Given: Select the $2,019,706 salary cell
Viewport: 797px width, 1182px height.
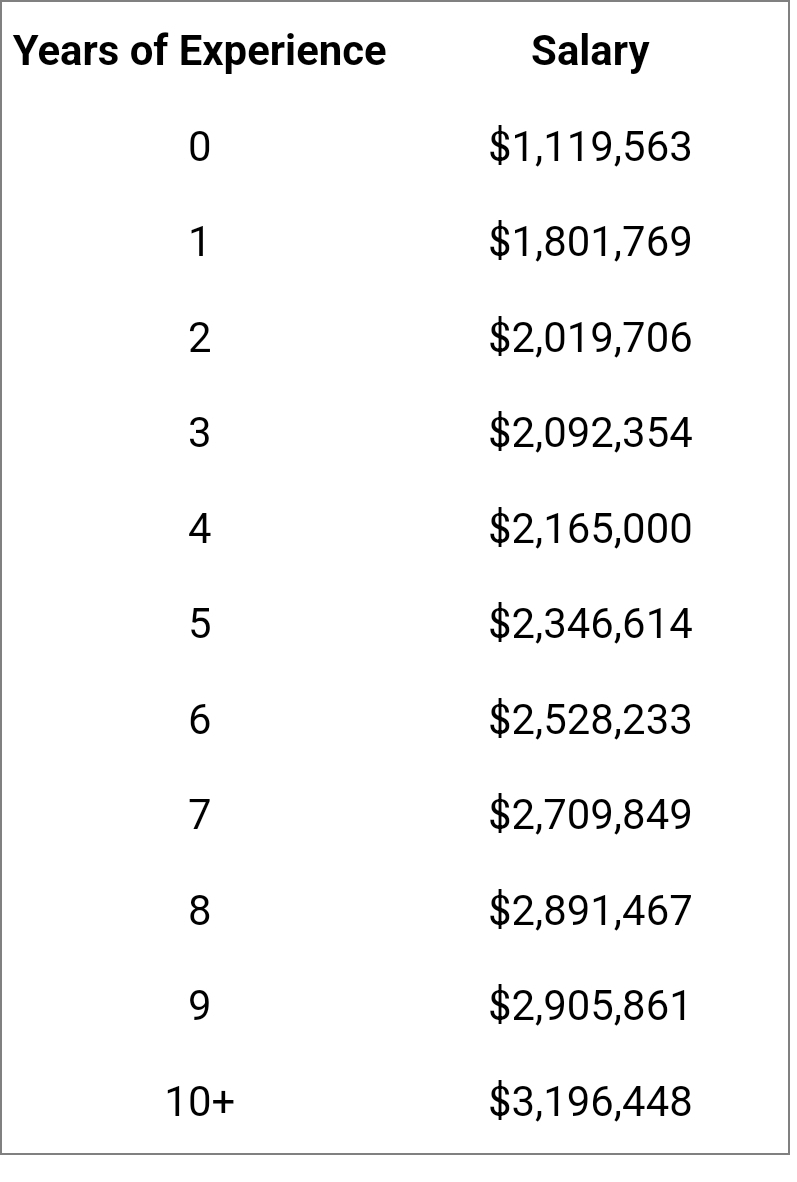Looking at the screenshot, I should point(589,338).
